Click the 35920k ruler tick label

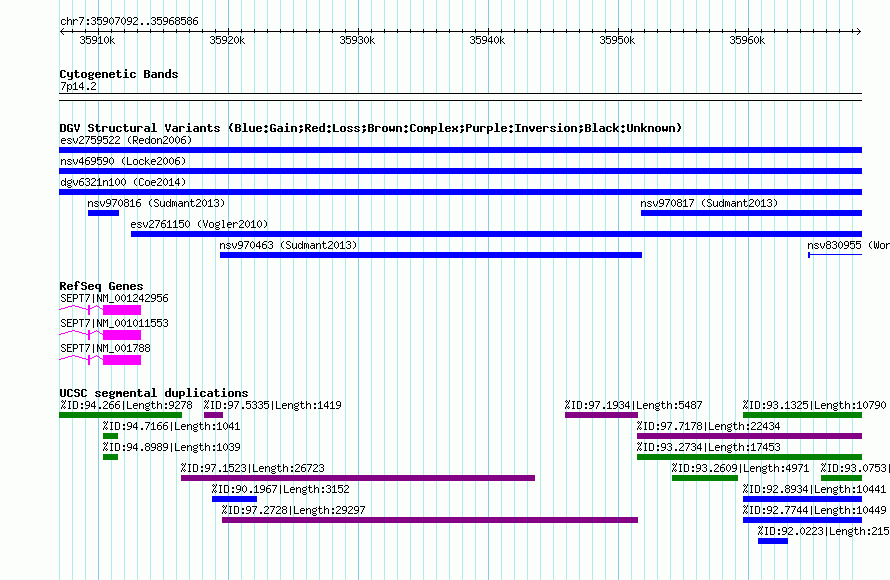coord(227,40)
